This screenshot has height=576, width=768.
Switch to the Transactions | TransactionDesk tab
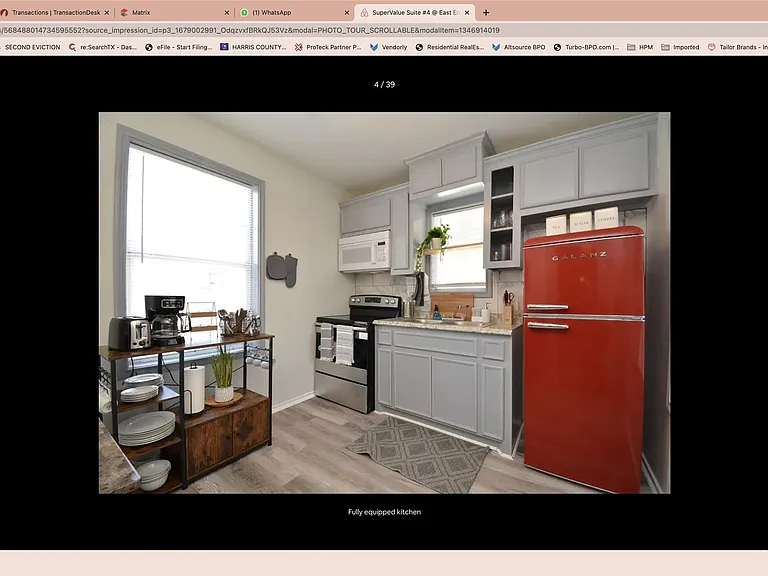click(55, 13)
